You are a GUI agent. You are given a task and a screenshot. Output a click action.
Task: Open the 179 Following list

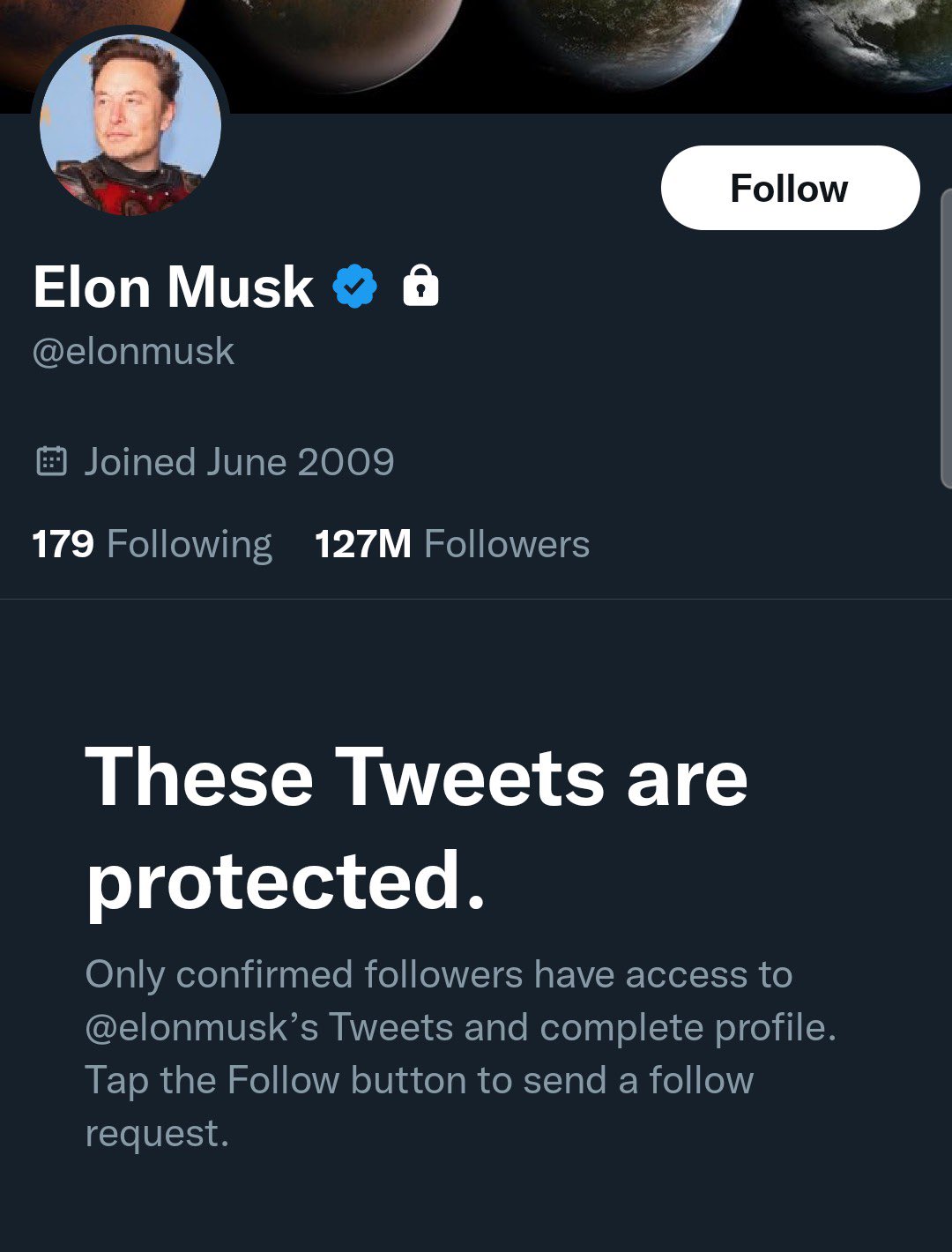(x=152, y=544)
